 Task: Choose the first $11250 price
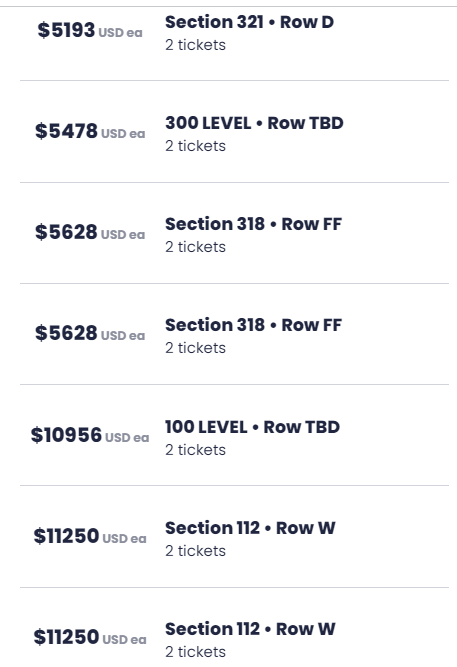(66, 536)
